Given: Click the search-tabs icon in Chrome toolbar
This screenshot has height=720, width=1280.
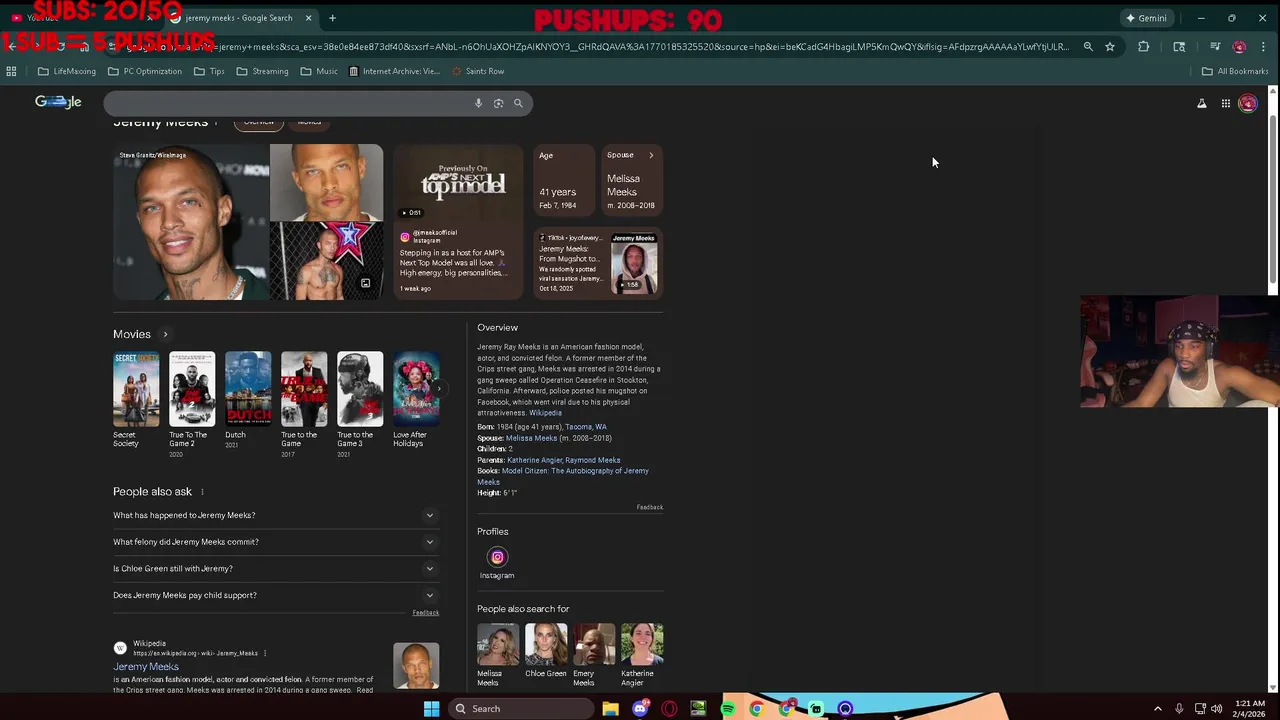Looking at the screenshot, I should tap(1179, 47).
